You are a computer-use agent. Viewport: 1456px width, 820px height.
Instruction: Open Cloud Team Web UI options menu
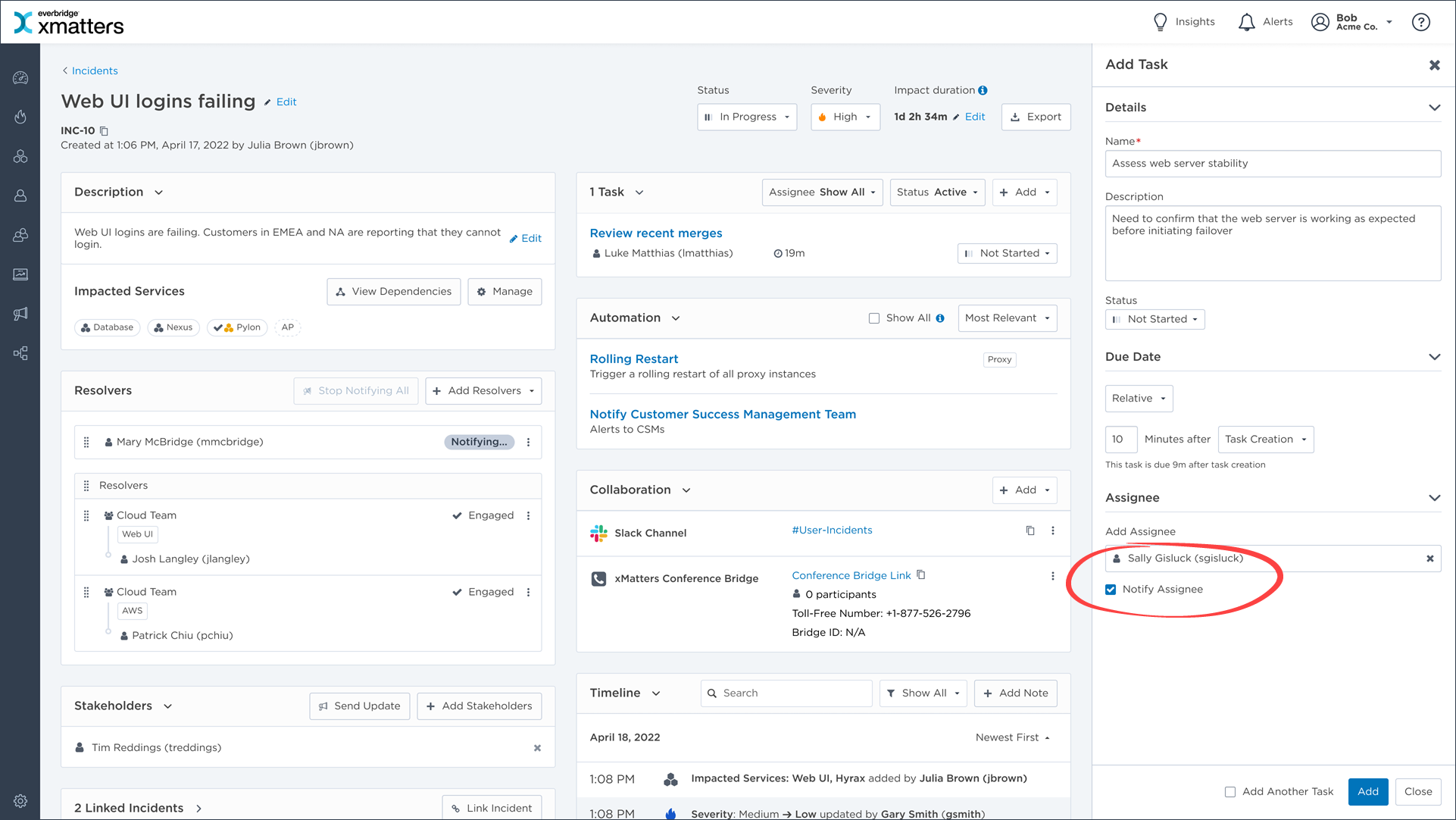(529, 515)
